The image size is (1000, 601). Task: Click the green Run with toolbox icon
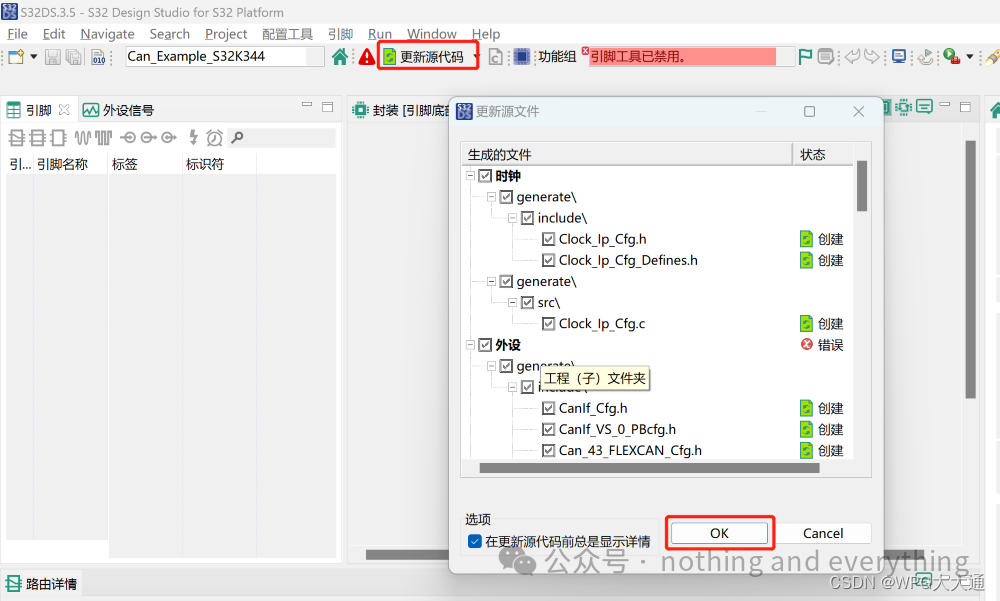952,57
